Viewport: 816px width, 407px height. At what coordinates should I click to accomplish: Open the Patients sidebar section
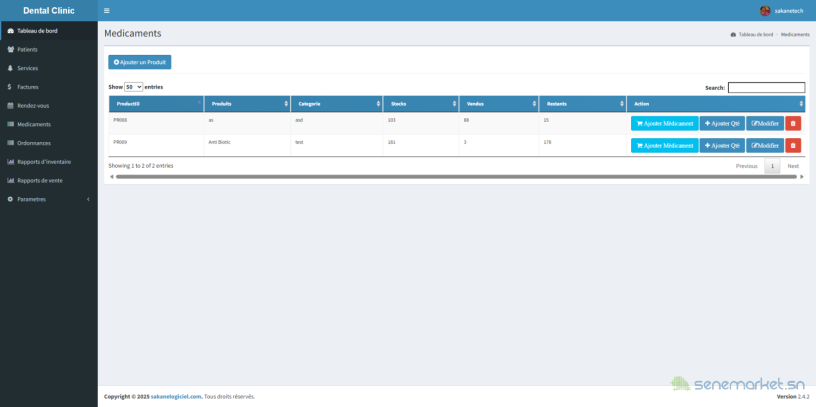pos(49,49)
